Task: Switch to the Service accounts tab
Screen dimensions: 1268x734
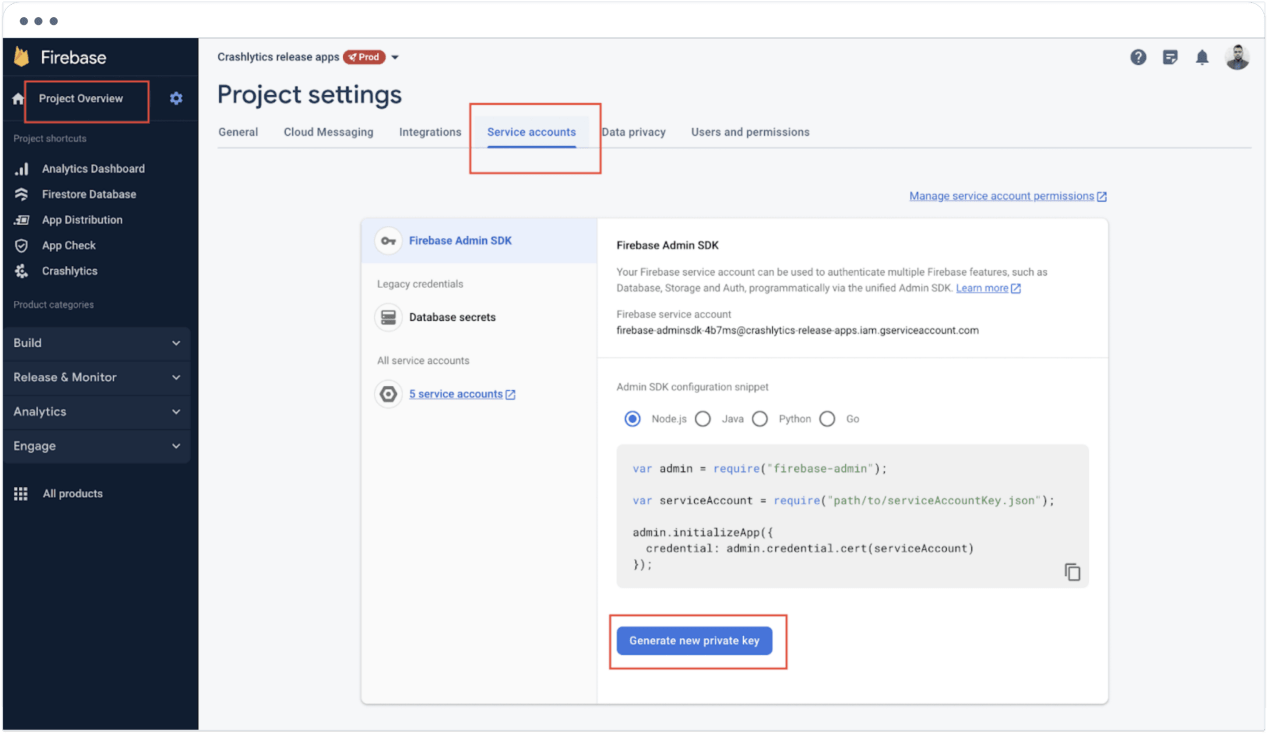Action: click(x=532, y=132)
